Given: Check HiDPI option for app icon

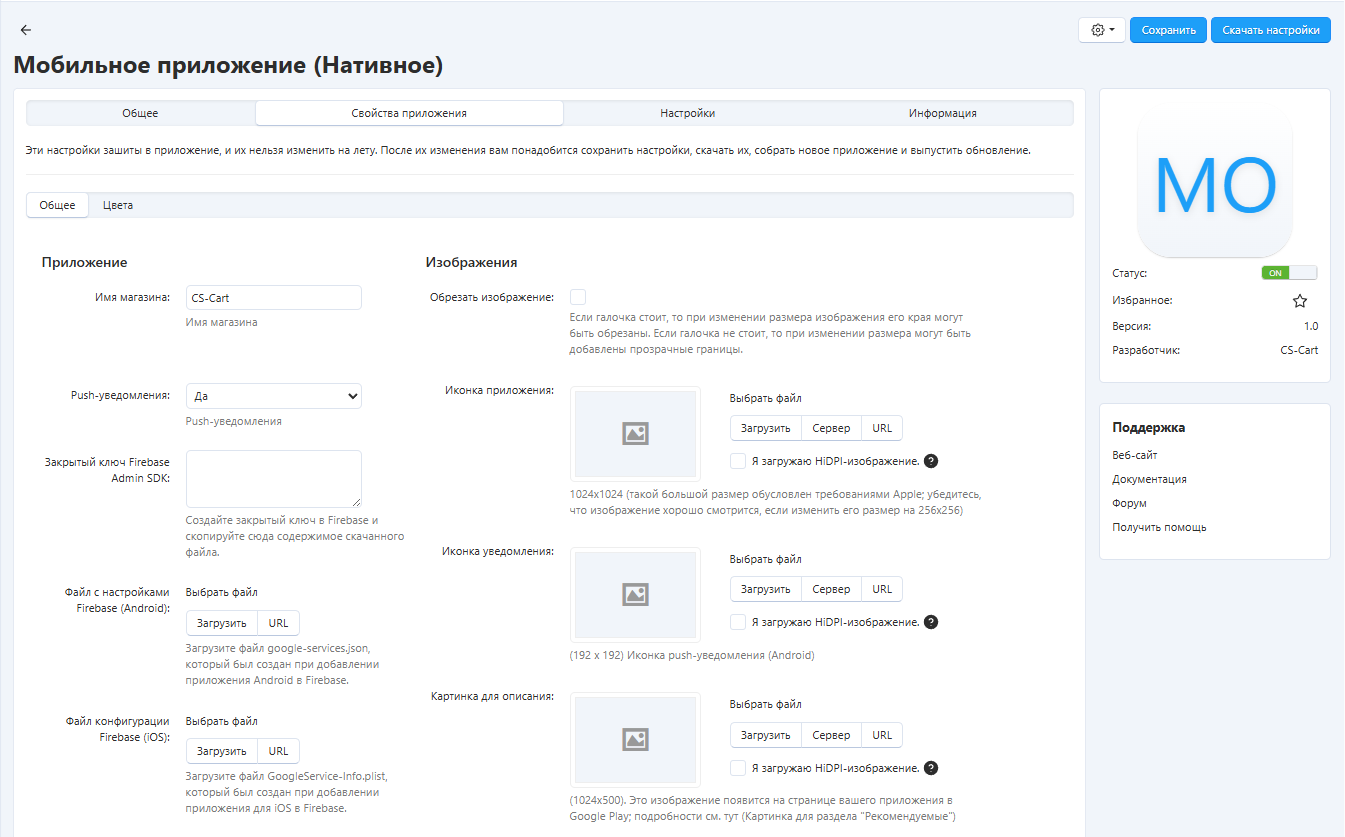Looking at the screenshot, I should tap(738, 461).
